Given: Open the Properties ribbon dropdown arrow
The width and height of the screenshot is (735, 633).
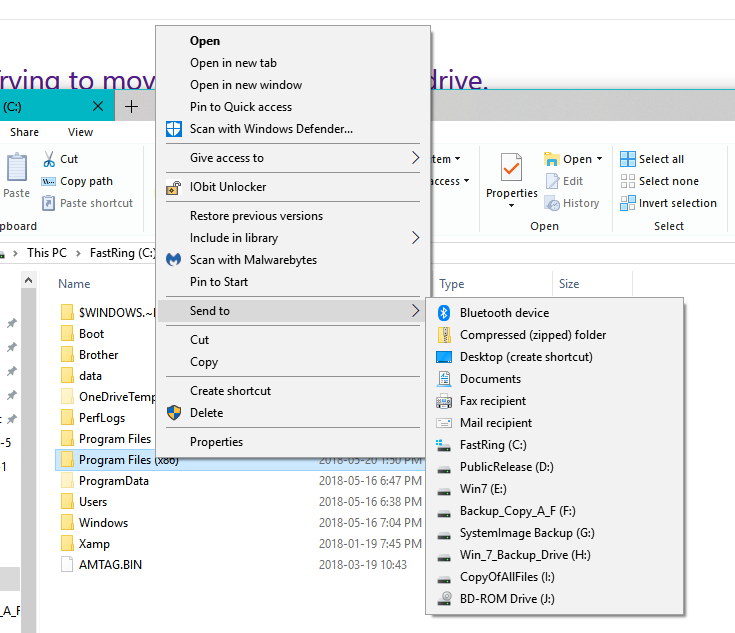Looking at the screenshot, I should pos(511,205).
